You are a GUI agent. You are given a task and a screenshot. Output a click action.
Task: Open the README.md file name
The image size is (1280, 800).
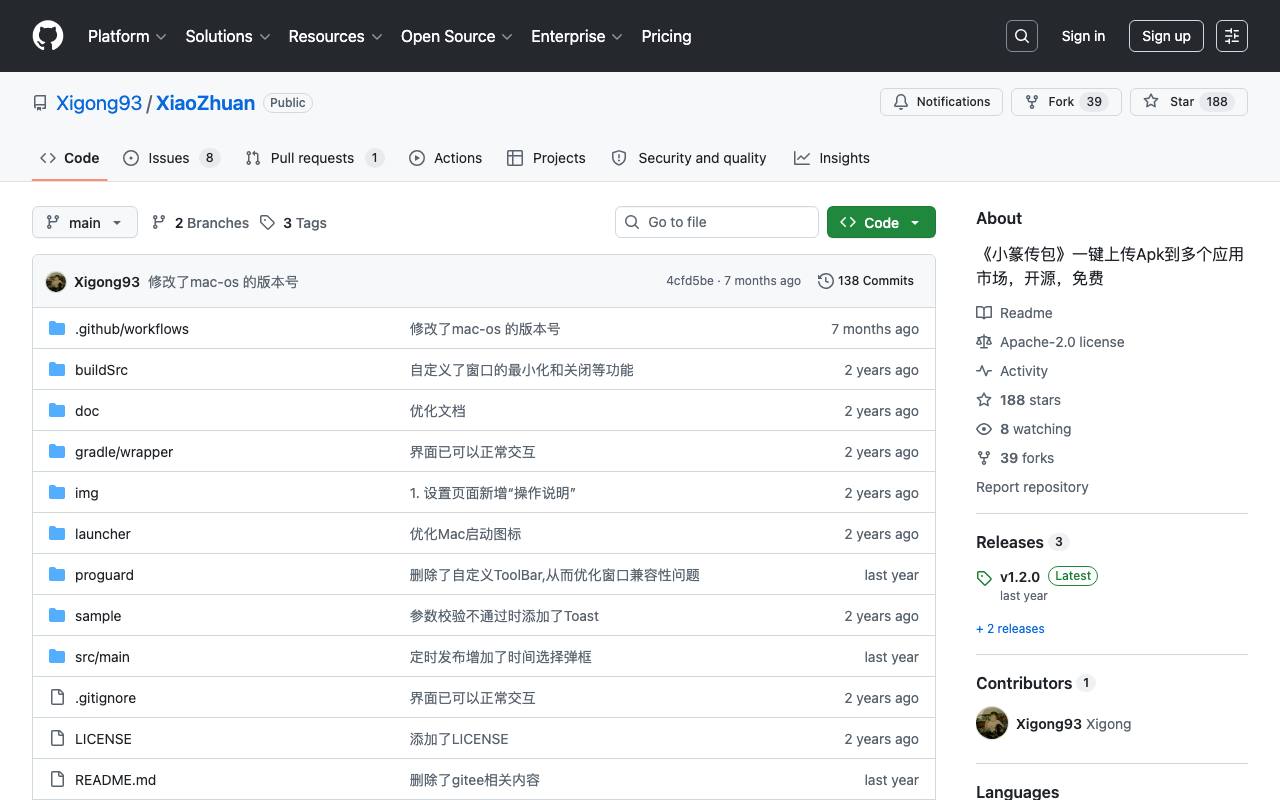tap(115, 780)
